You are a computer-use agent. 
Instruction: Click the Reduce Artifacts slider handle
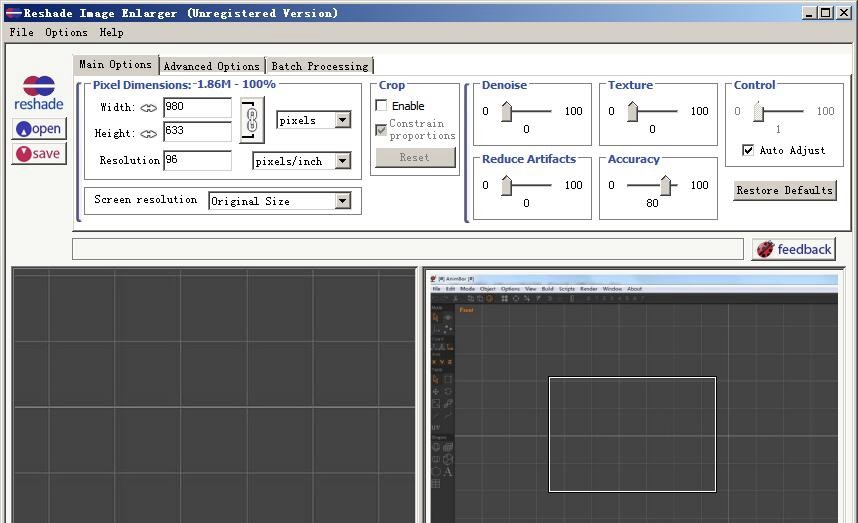coord(507,185)
